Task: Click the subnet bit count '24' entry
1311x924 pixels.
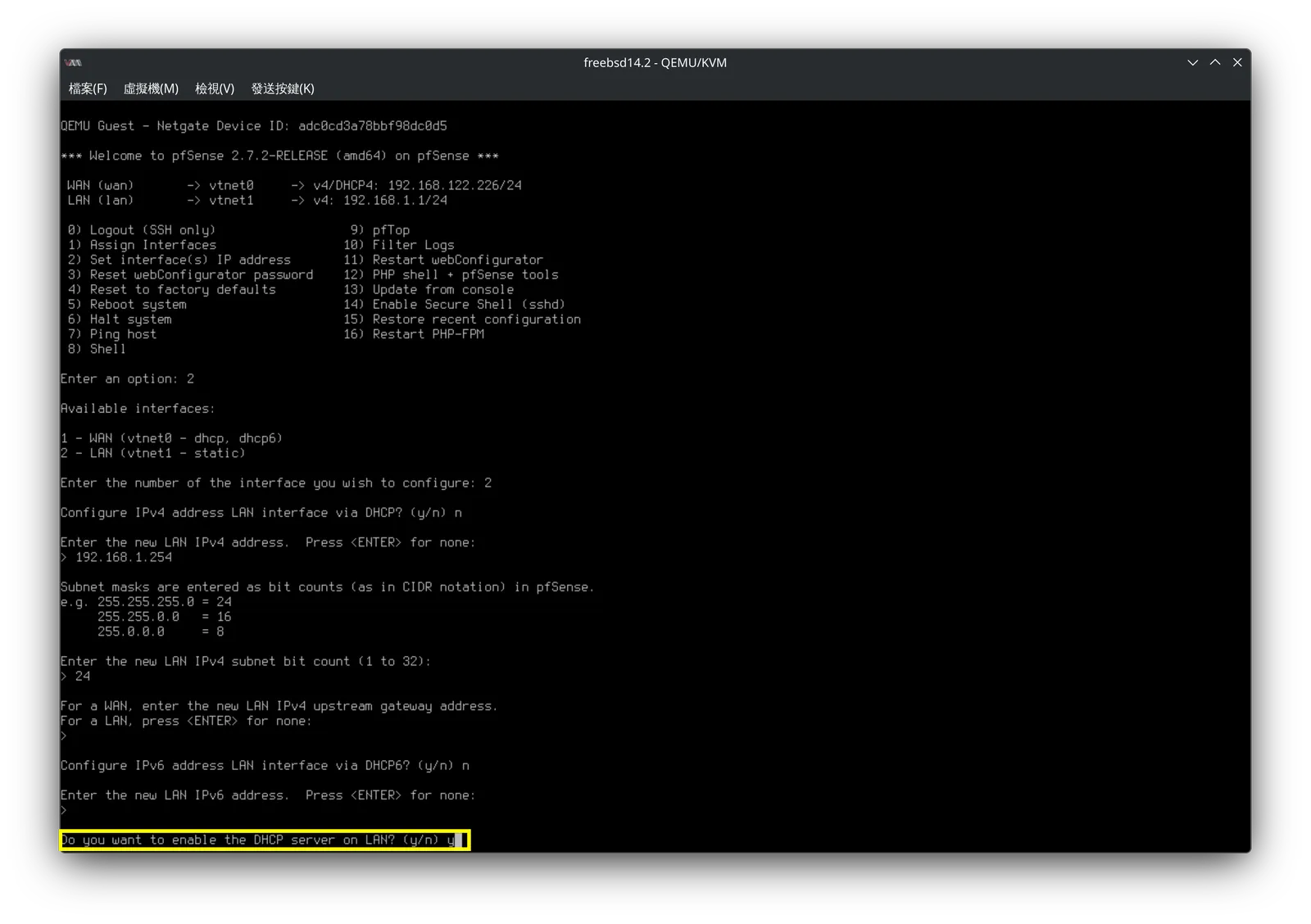Action: pyautogui.click(x=83, y=677)
